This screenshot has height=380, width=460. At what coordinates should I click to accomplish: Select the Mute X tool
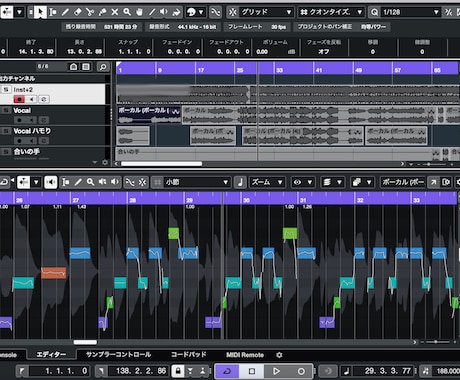click(x=115, y=12)
